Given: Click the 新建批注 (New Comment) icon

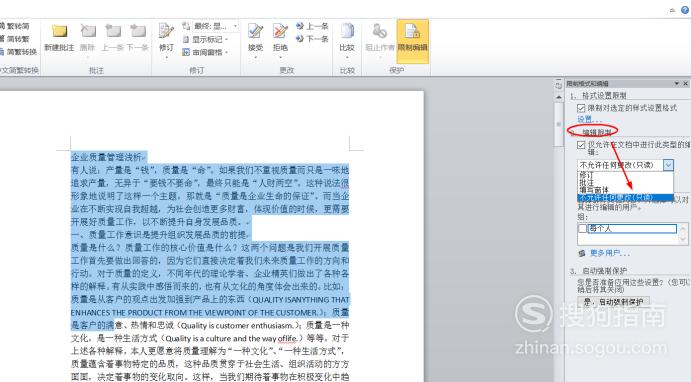Looking at the screenshot, I should coord(59,37).
